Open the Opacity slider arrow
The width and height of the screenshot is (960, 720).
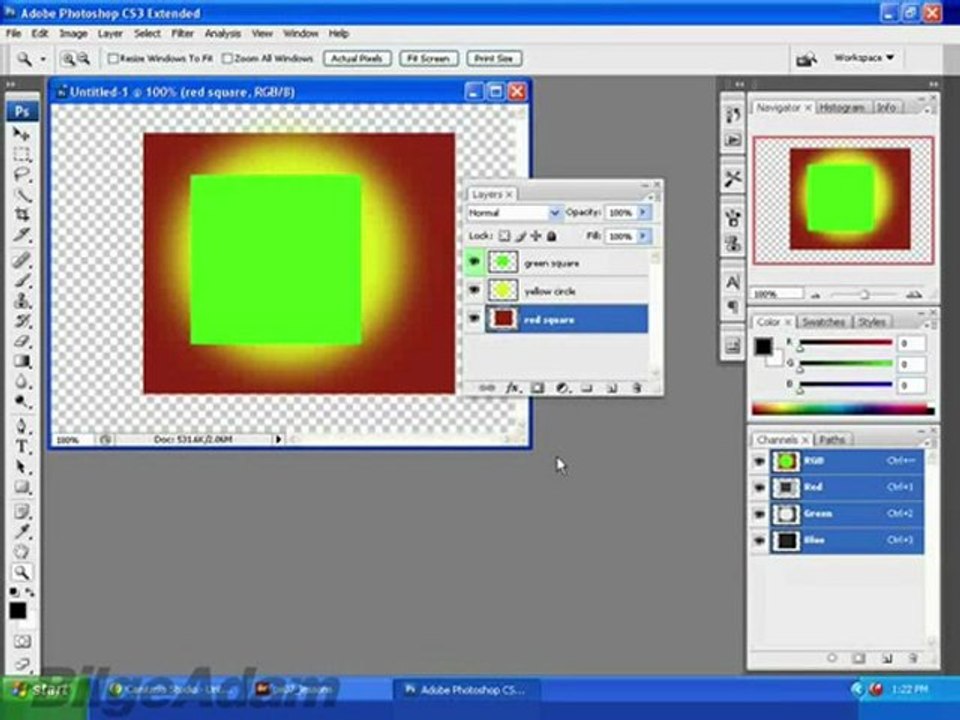(x=643, y=212)
